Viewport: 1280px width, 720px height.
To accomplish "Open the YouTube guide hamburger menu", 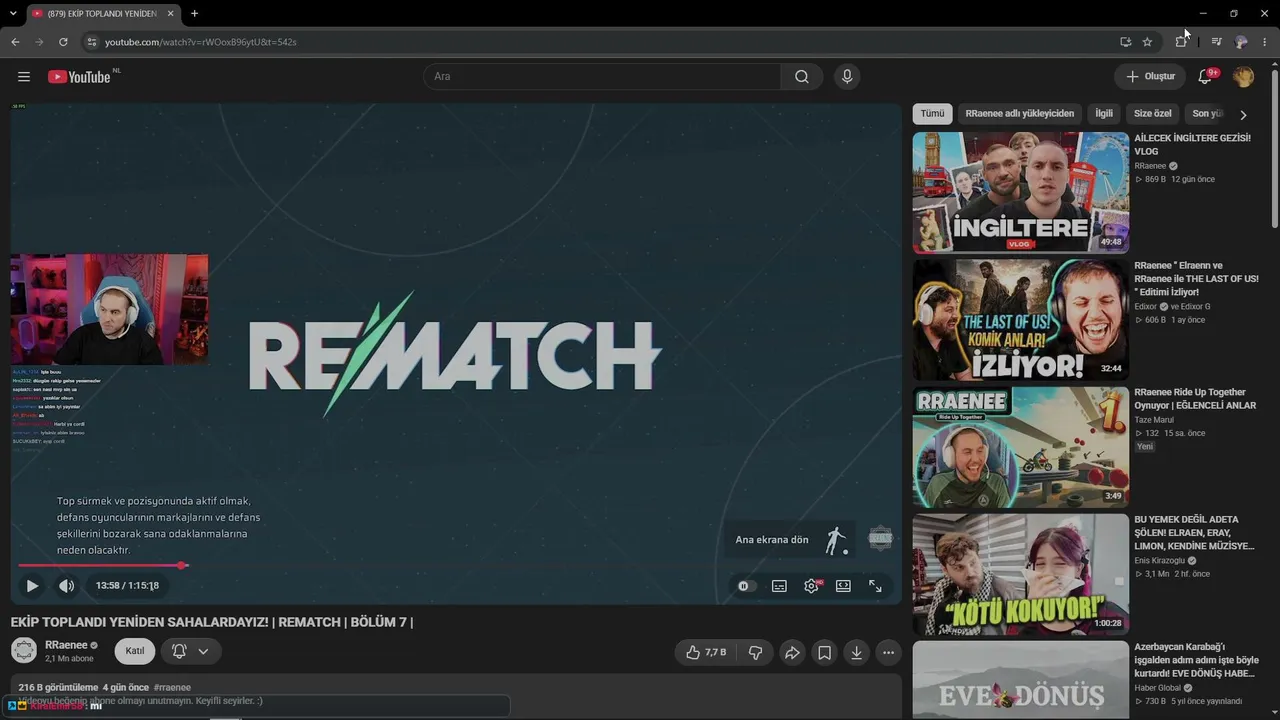I will 24,77.
